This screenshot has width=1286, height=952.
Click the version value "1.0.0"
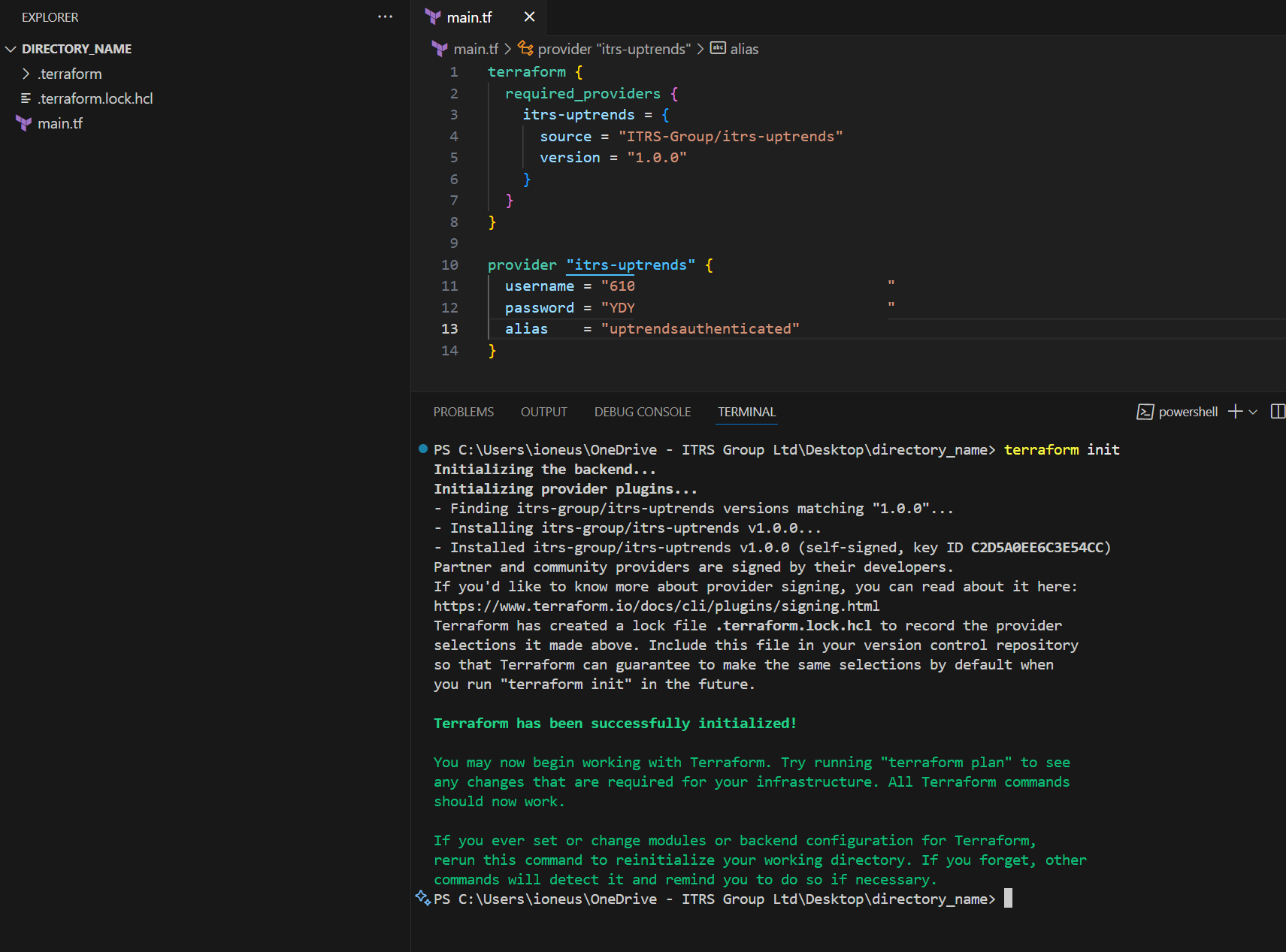(x=657, y=158)
